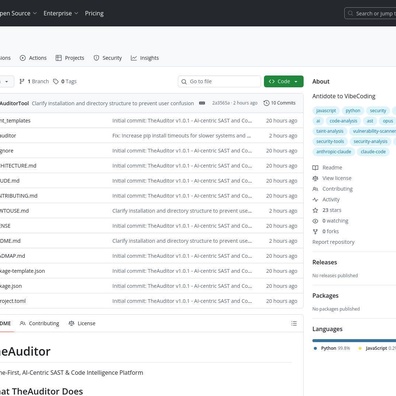Click the Projects table icon
Image resolution: width=396 pixels, height=396 pixels.
[59, 58]
